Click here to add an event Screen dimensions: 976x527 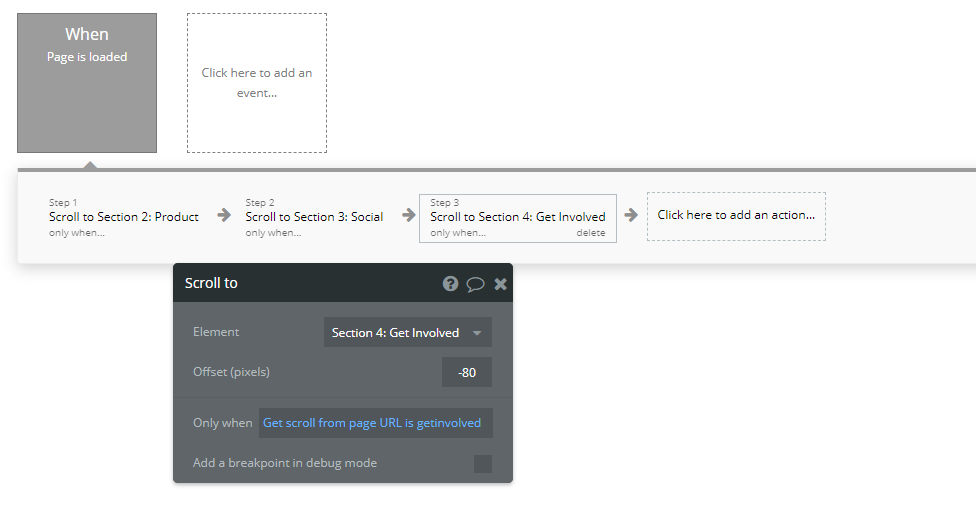pyautogui.click(x=257, y=83)
